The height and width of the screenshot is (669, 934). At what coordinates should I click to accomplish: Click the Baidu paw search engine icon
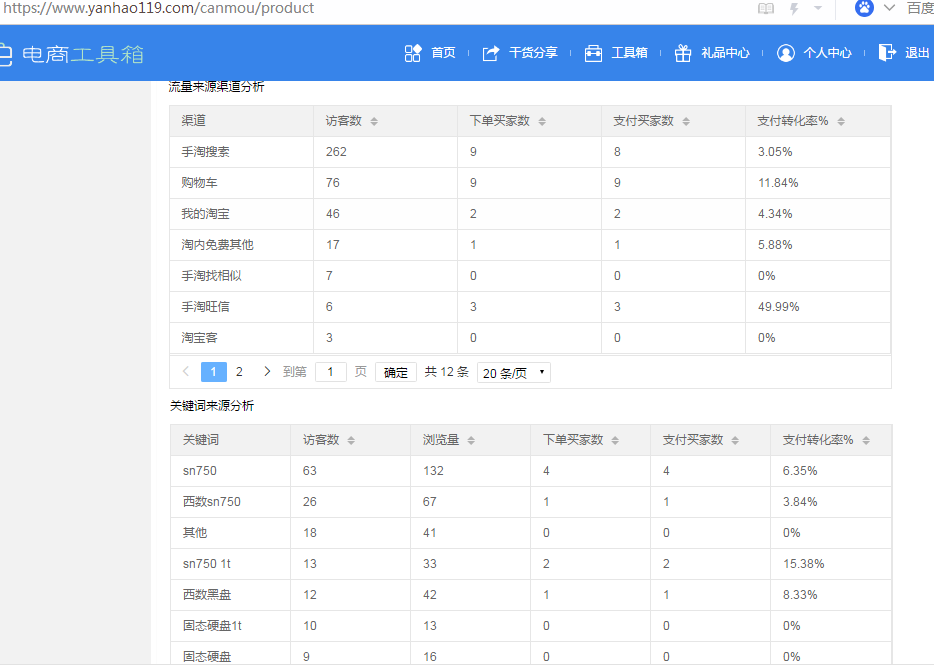click(864, 8)
